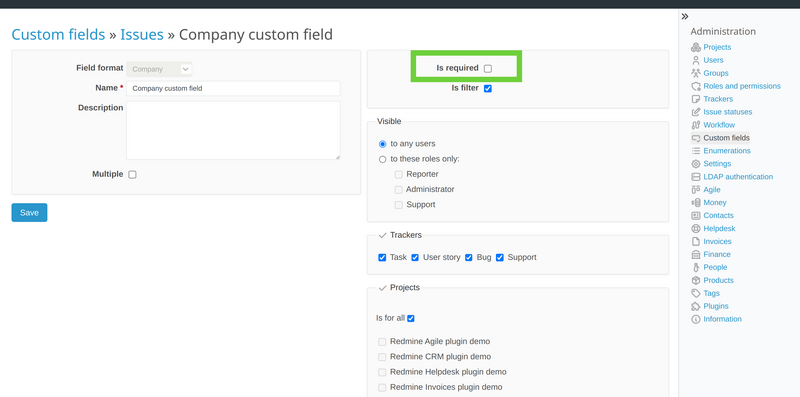Screen dimensions: 800x397
Task: Click the Agile board icon
Action: tap(695, 189)
